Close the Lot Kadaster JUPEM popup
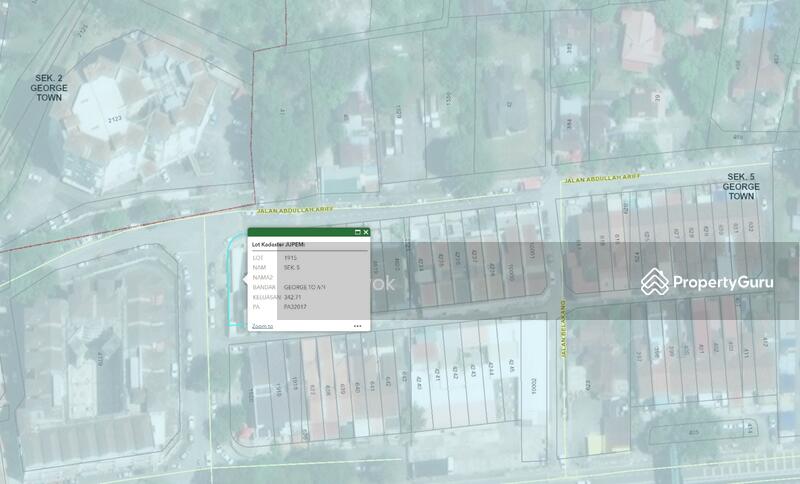The image size is (800, 484). (x=366, y=232)
